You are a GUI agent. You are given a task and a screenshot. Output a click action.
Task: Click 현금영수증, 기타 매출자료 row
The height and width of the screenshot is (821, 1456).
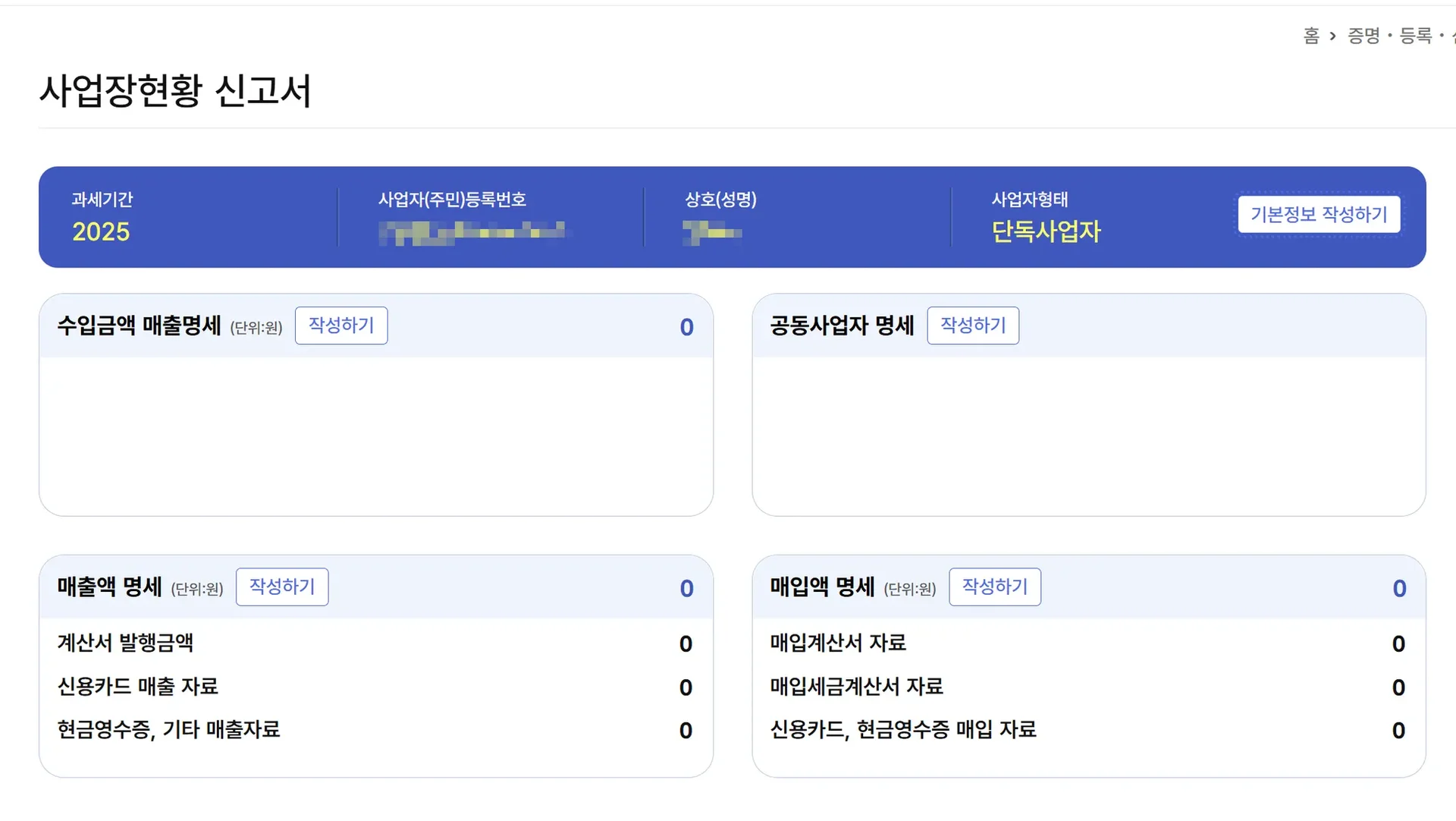click(x=168, y=730)
